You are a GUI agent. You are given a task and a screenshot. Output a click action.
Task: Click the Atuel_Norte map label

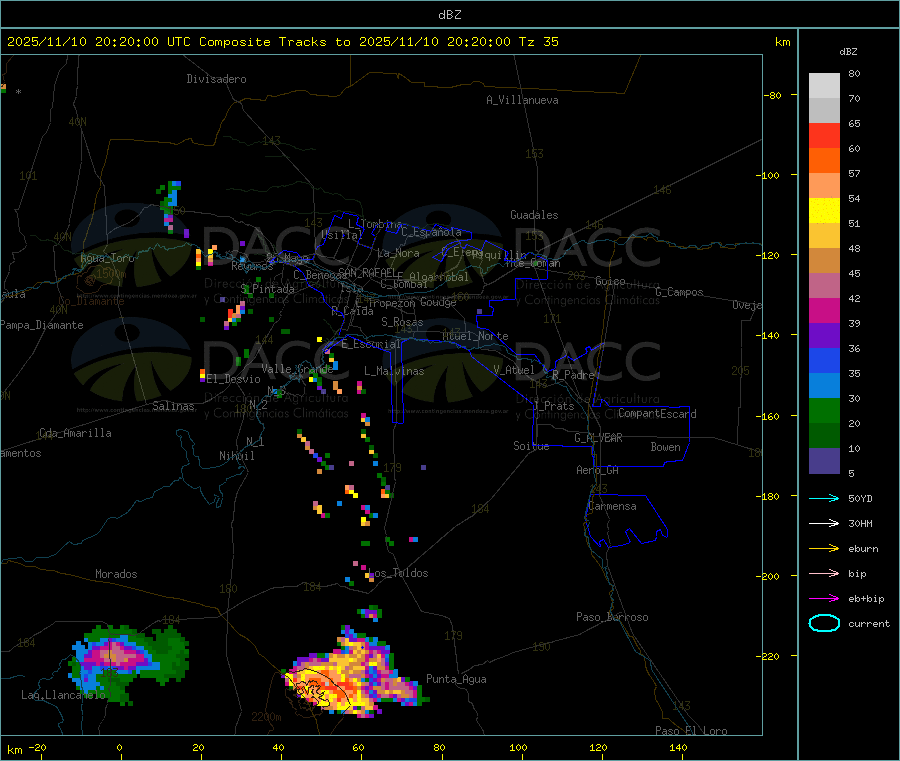pyautogui.click(x=475, y=336)
